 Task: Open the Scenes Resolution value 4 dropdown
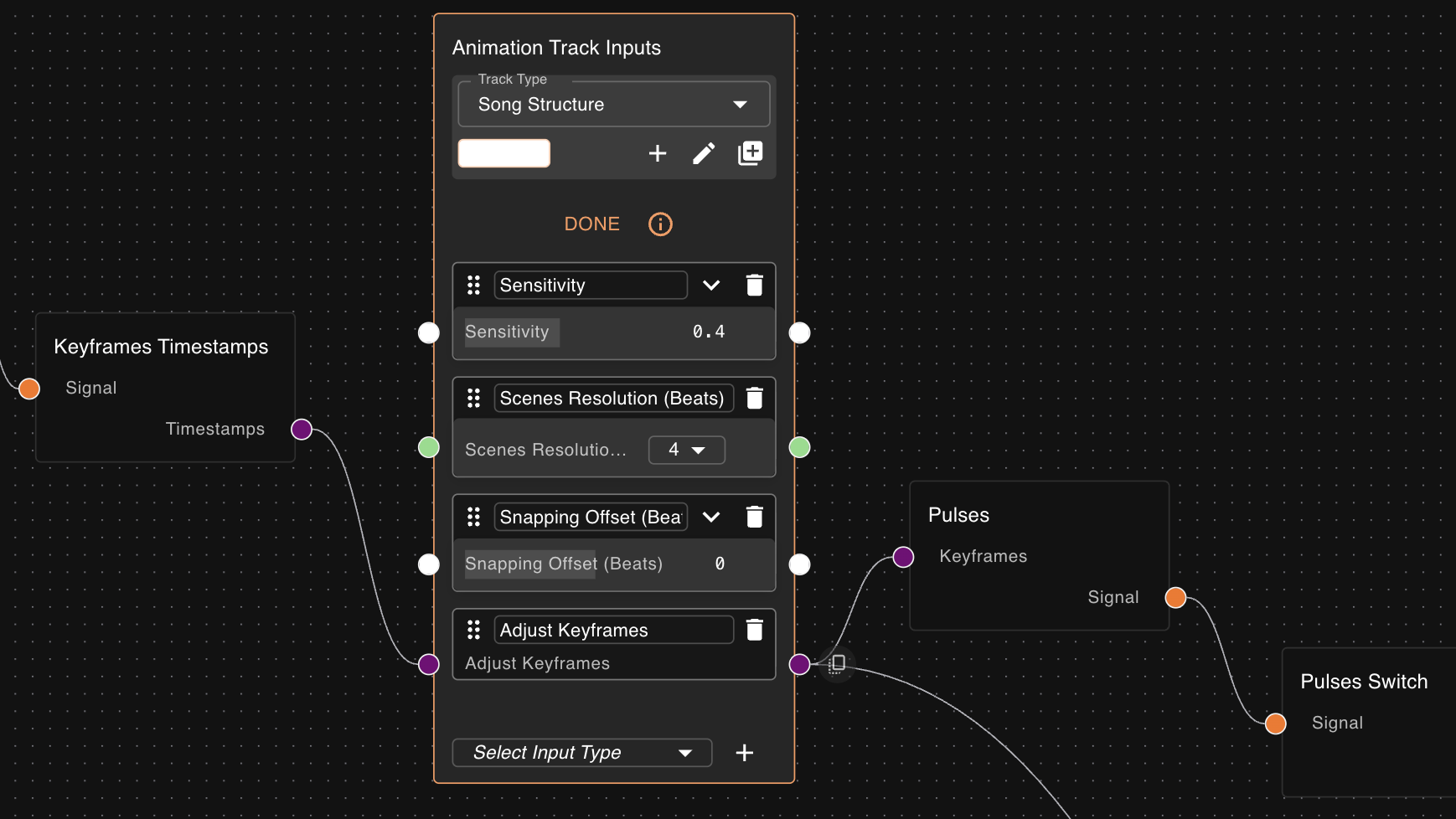(687, 450)
